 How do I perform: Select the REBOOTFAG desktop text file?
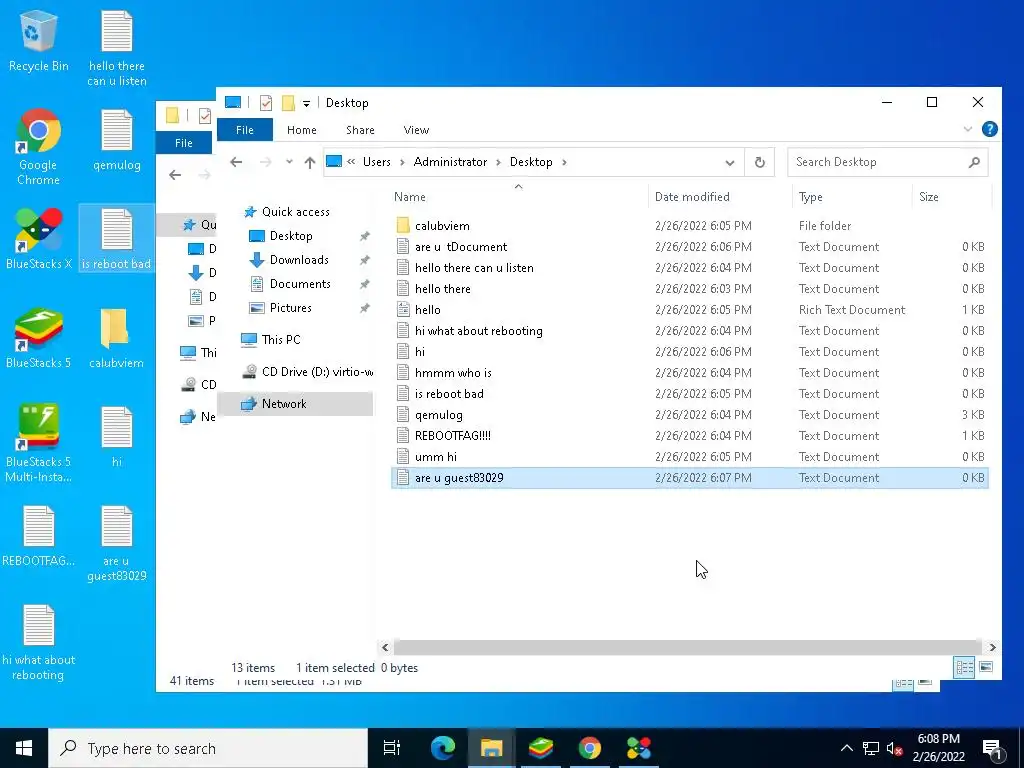click(38, 537)
